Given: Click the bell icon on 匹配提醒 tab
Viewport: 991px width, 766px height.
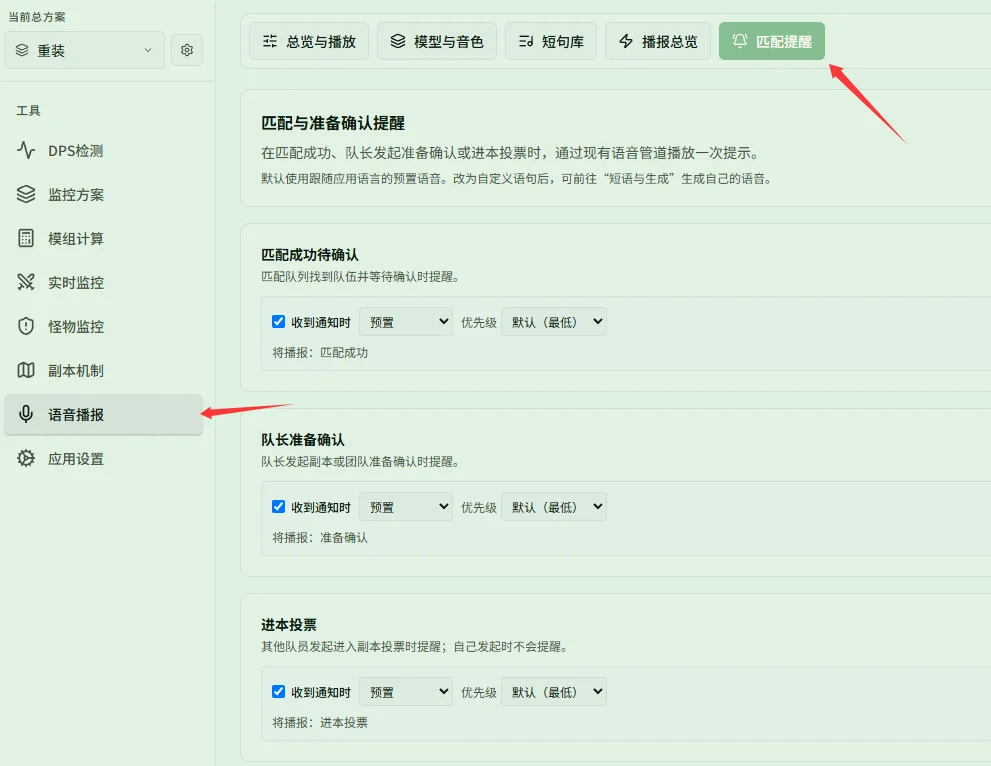Looking at the screenshot, I should (x=739, y=41).
